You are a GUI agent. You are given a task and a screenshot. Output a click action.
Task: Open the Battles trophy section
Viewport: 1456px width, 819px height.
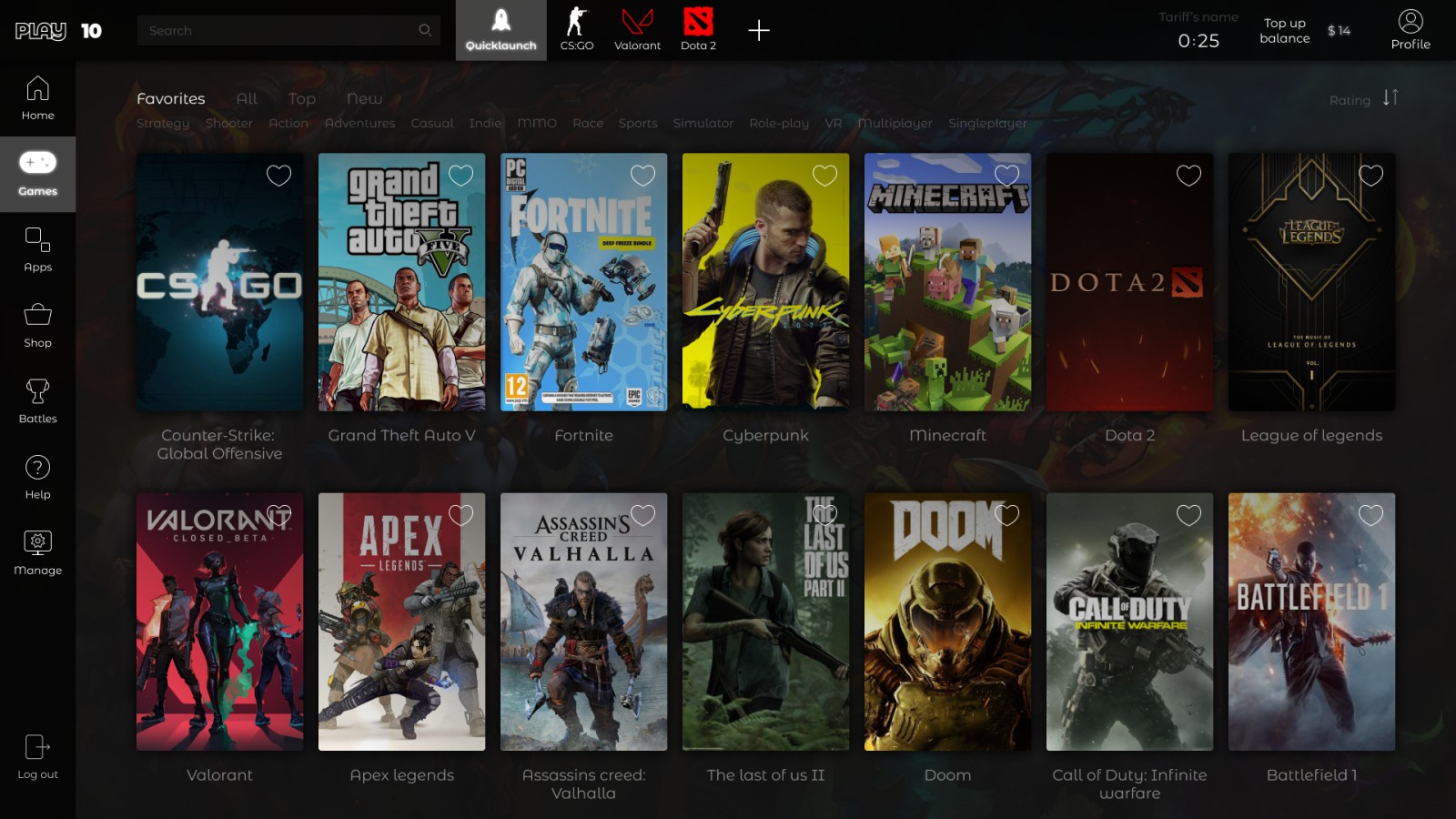(x=37, y=401)
